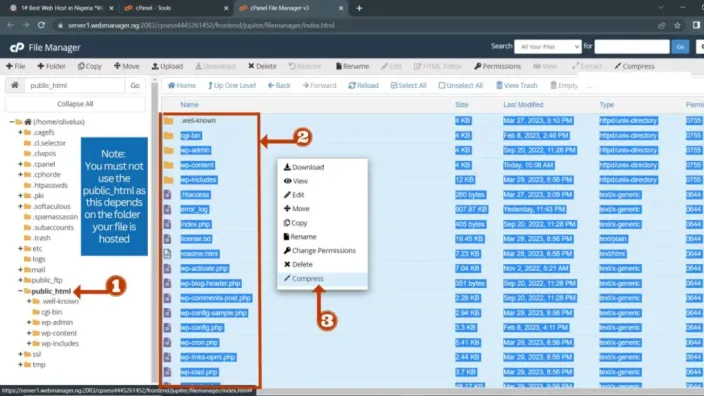Click Compress in the top toolbar
This screenshot has height=396, width=704.
(634, 66)
